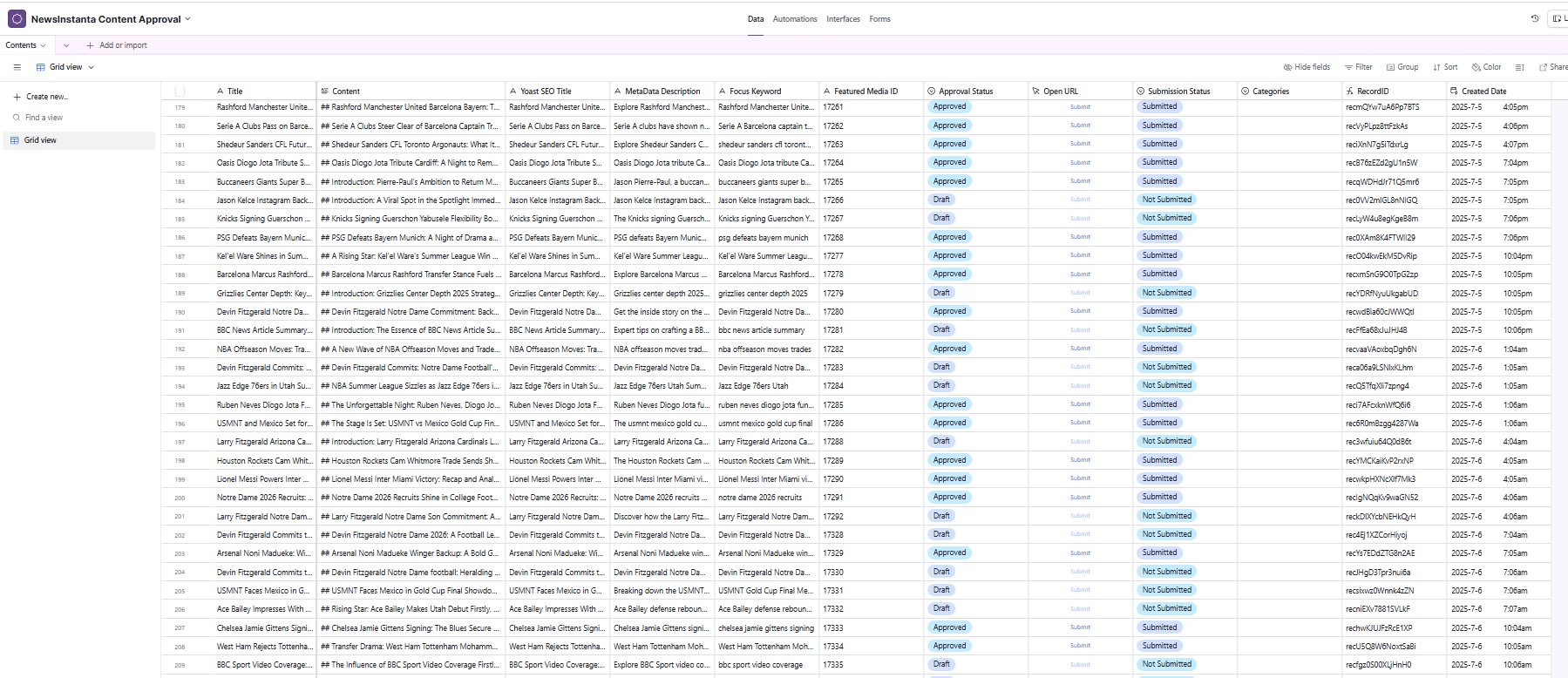Viewport: 1568px width, 678px height.
Task: Click focus keyword 'bbc news article summary'
Action: [x=767, y=330]
